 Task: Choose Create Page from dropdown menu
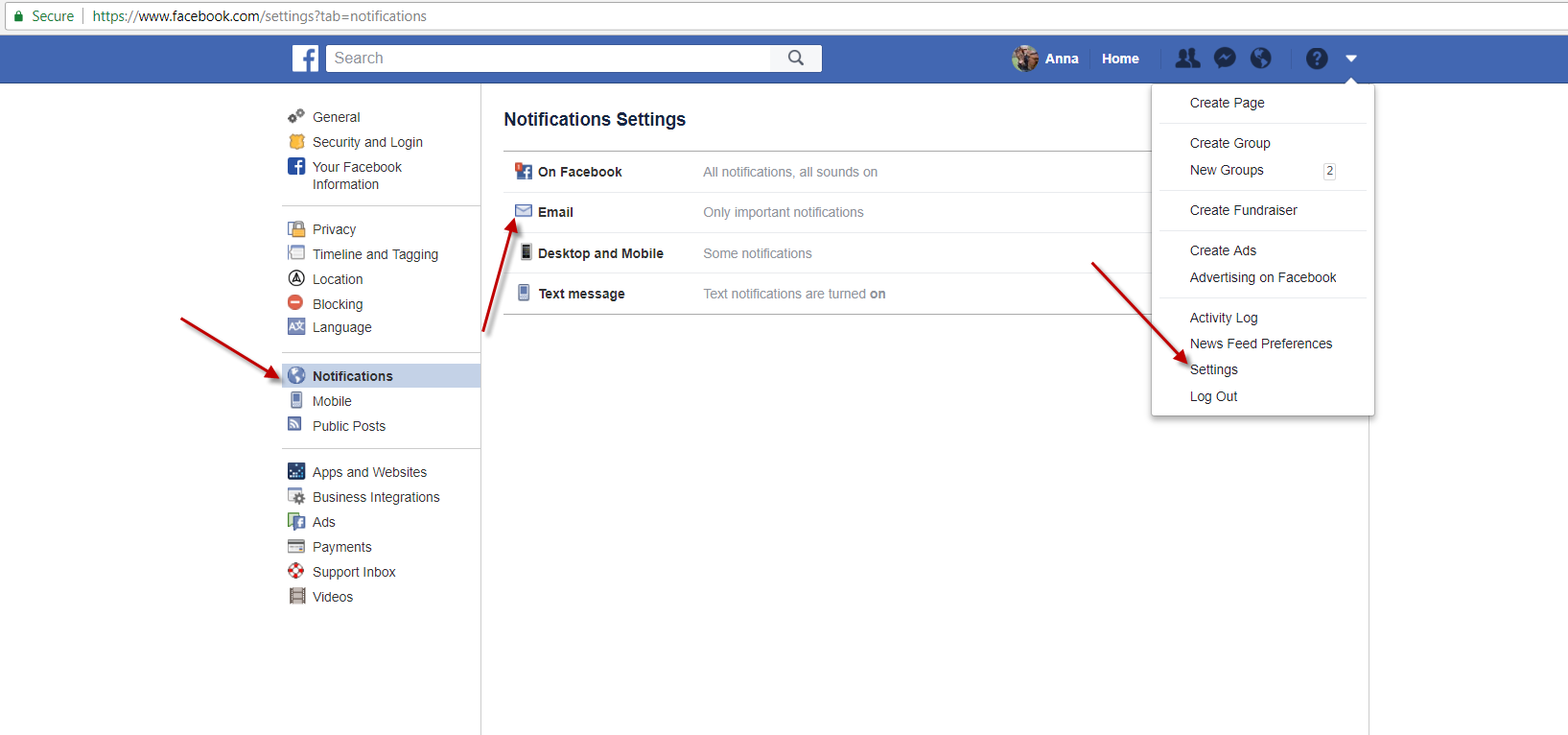pos(1227,103)
